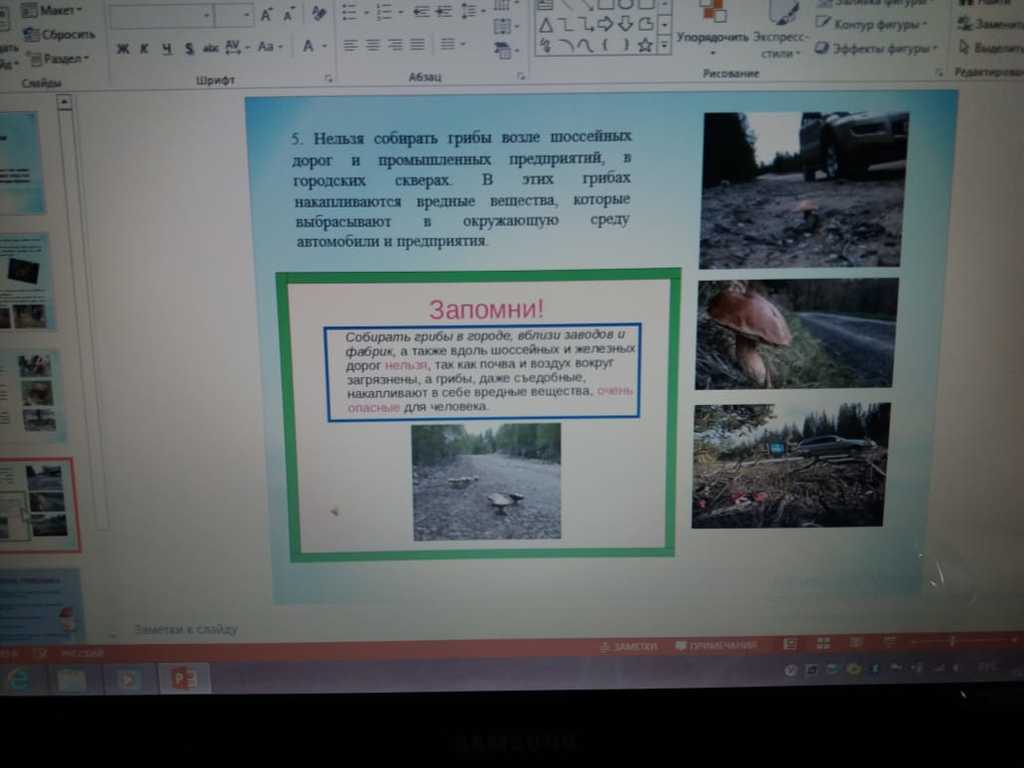Select the arc curve shape
Screen dimensions: 1024x768
click(x=568, y=46)
